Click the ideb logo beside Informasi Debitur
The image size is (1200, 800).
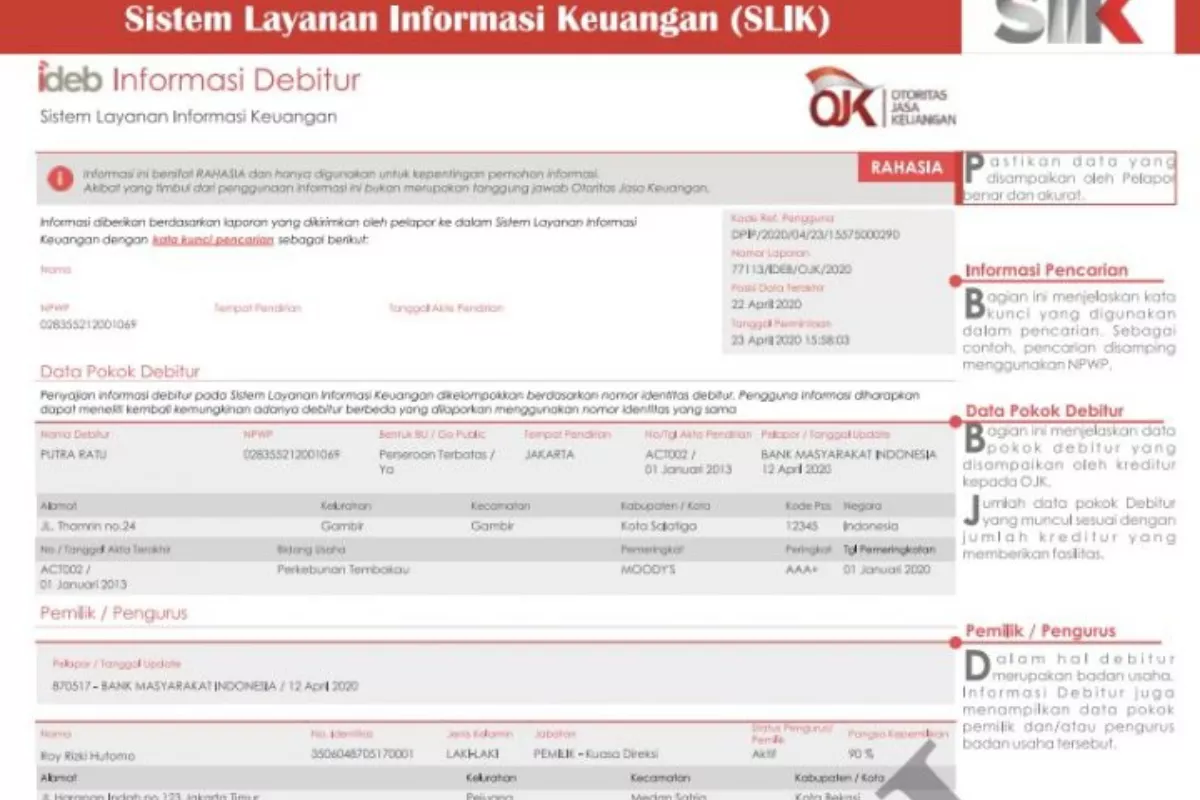click(71, 78)
